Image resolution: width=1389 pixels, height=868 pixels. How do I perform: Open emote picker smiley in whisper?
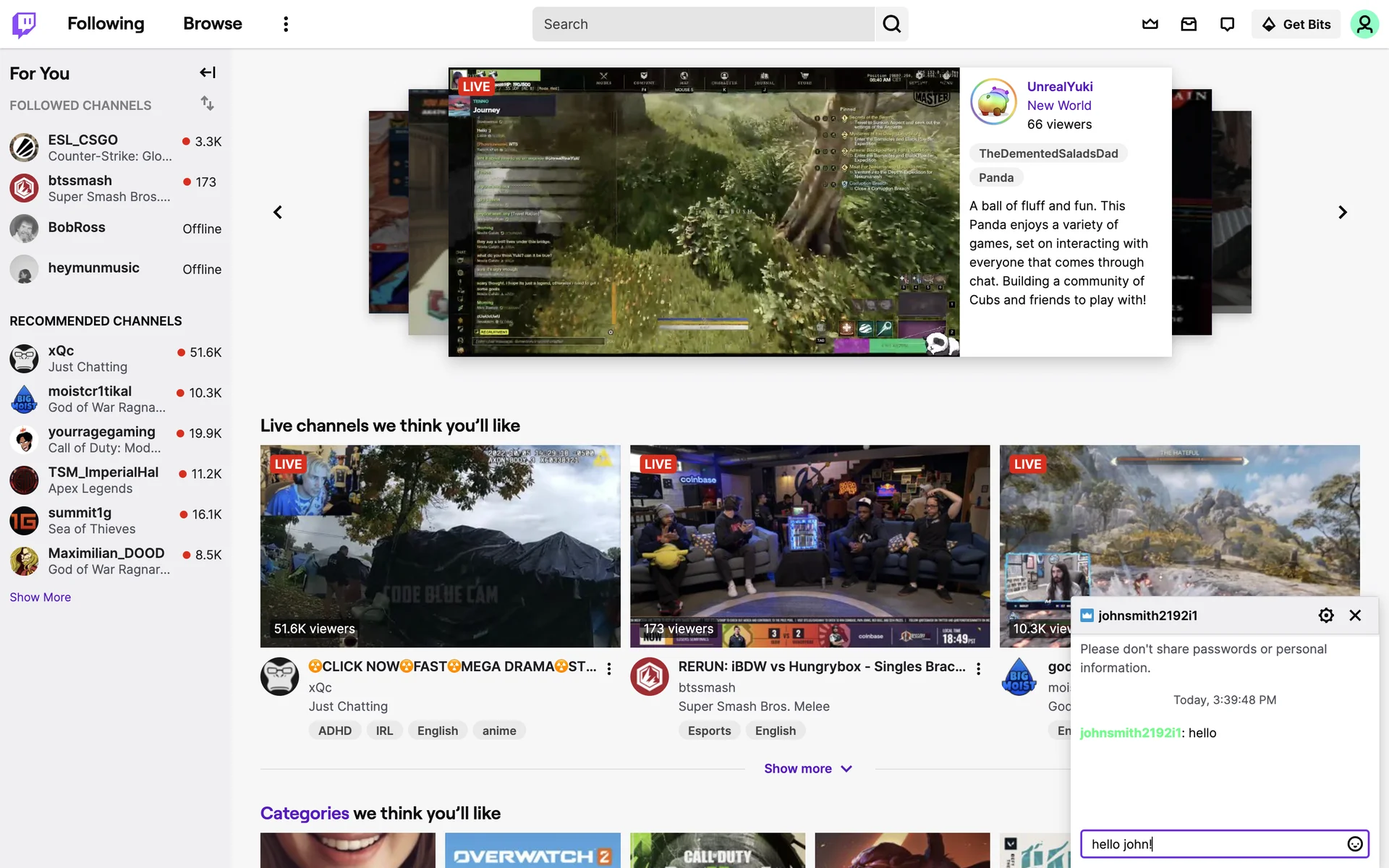pyautogui.click(x=1354, y=843)
